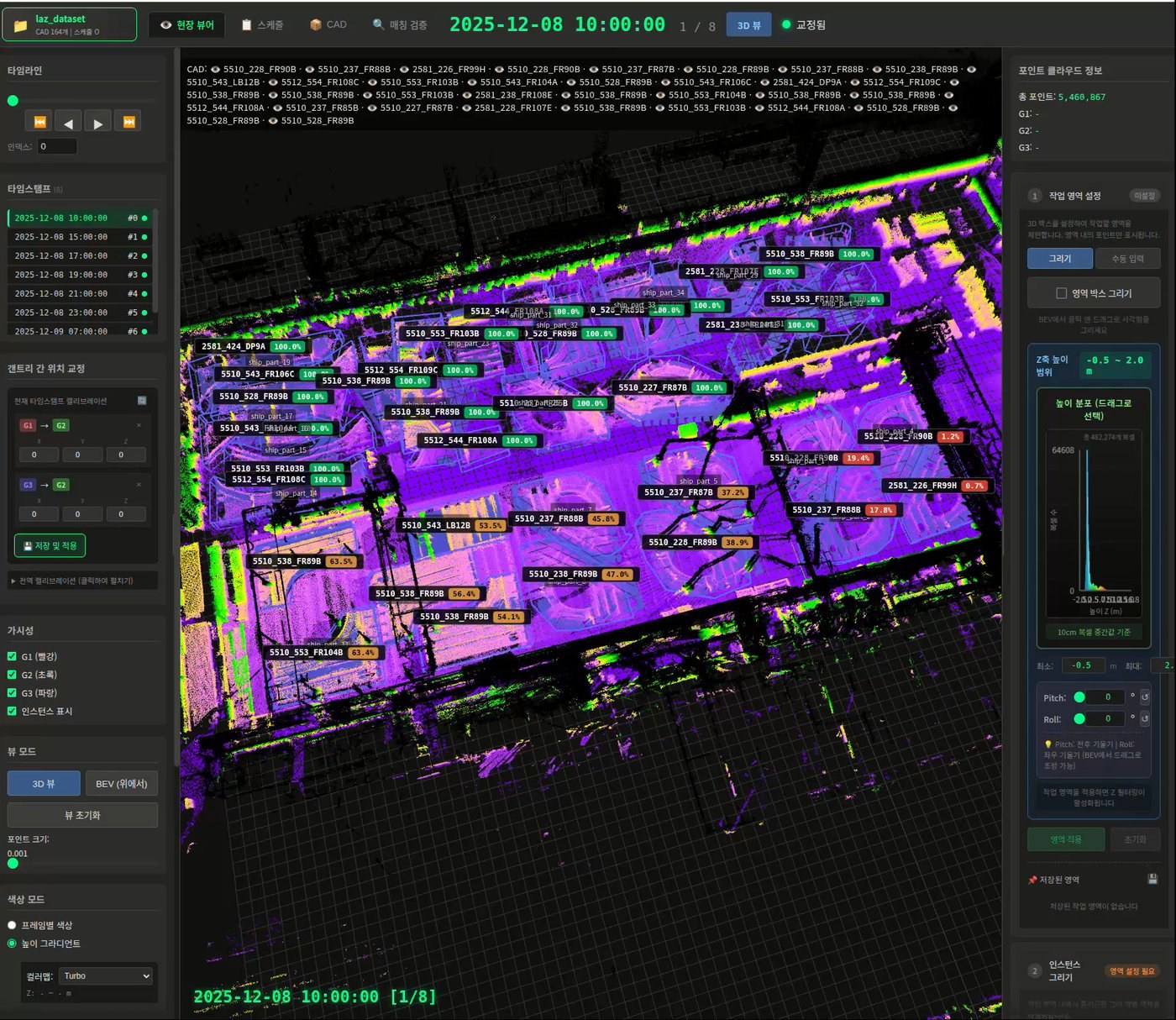This screenshot has height=1020, width=1176.
Task: Open the Turbo colormap dropdown
Action: [106, 975]
